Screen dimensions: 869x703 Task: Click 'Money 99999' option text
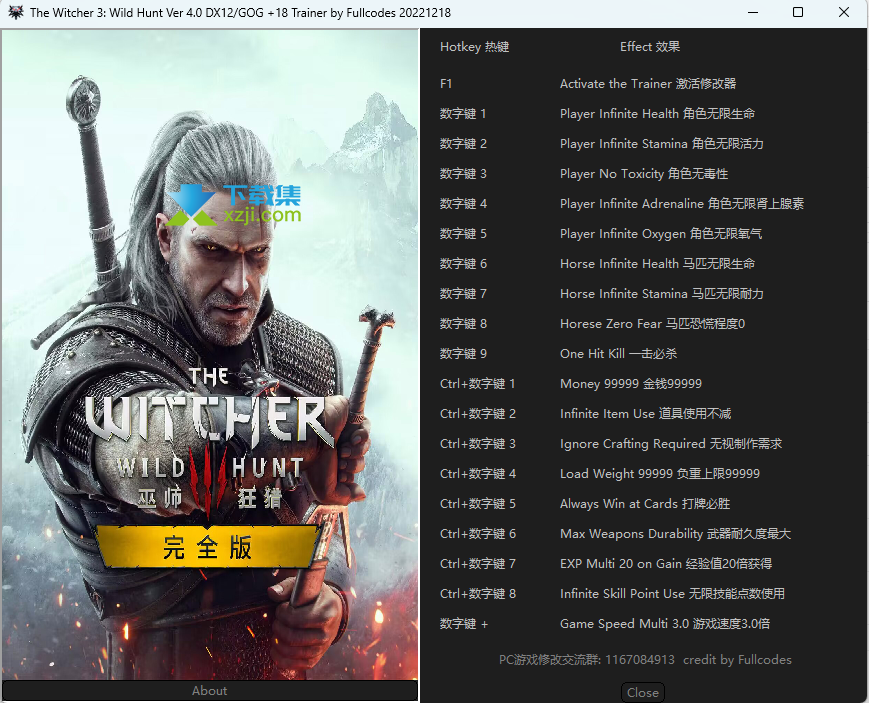pyautogui.click(x=631, y=384)
